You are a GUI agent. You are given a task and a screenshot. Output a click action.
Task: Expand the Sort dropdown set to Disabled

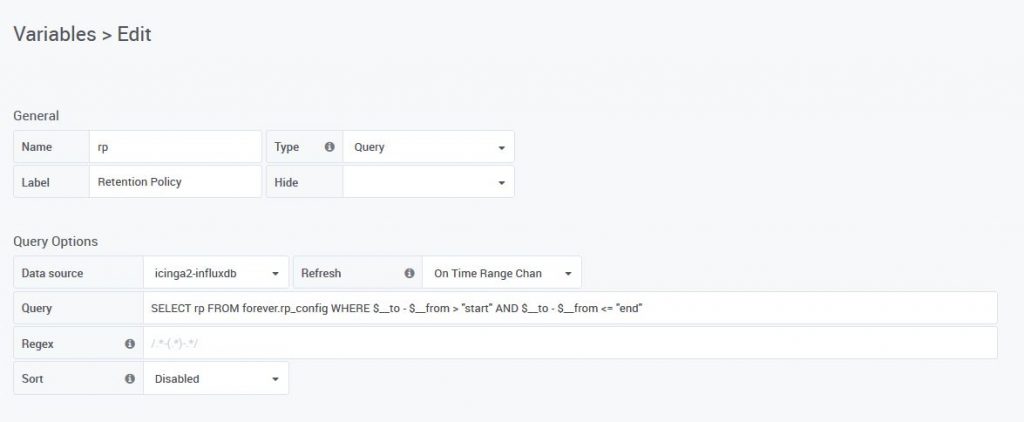(216, 378)
